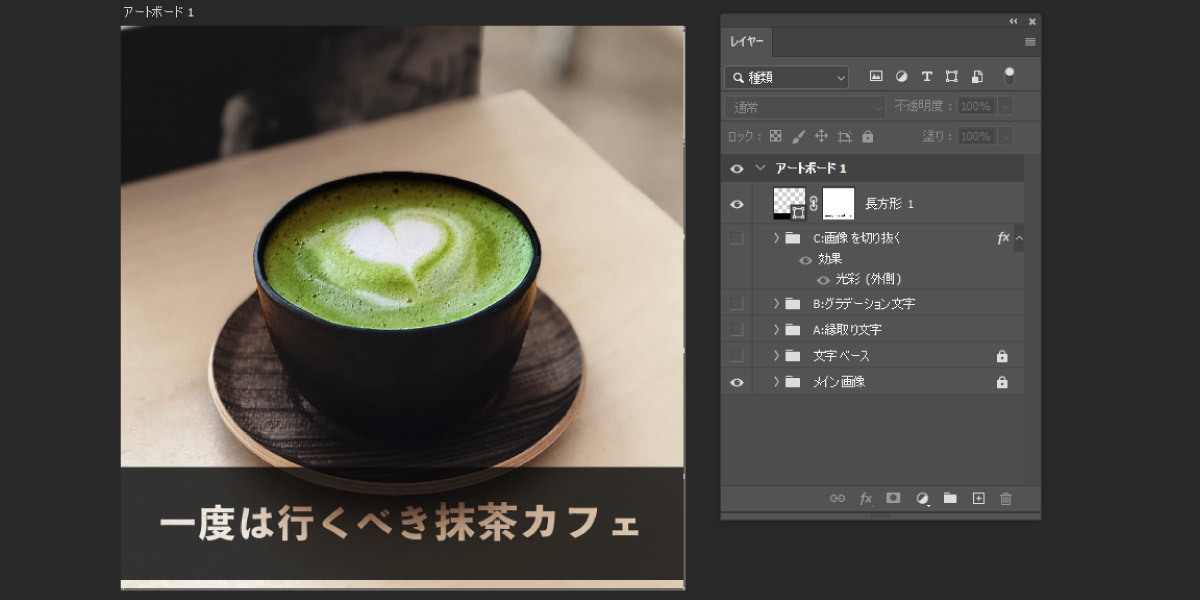Expand the C:画像を切り抜く group
The image size is (1200, 600).
pyautogui.click(x=776, y=238)
